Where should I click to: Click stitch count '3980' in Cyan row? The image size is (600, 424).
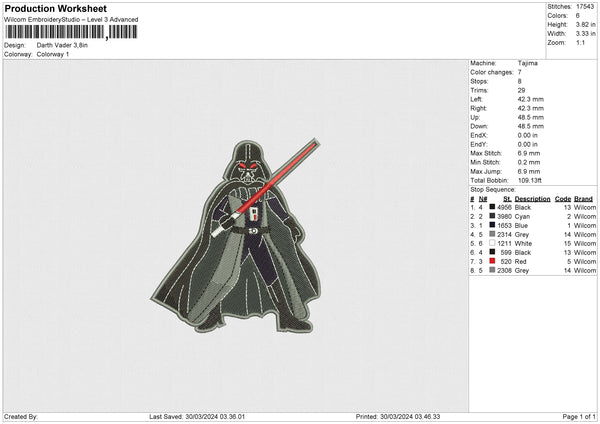504,217
